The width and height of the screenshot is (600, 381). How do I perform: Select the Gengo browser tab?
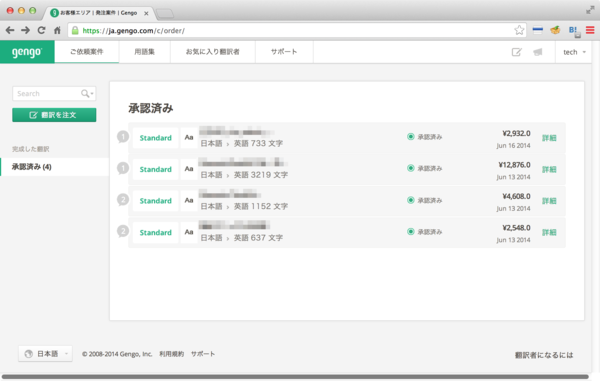pos(99,13)
